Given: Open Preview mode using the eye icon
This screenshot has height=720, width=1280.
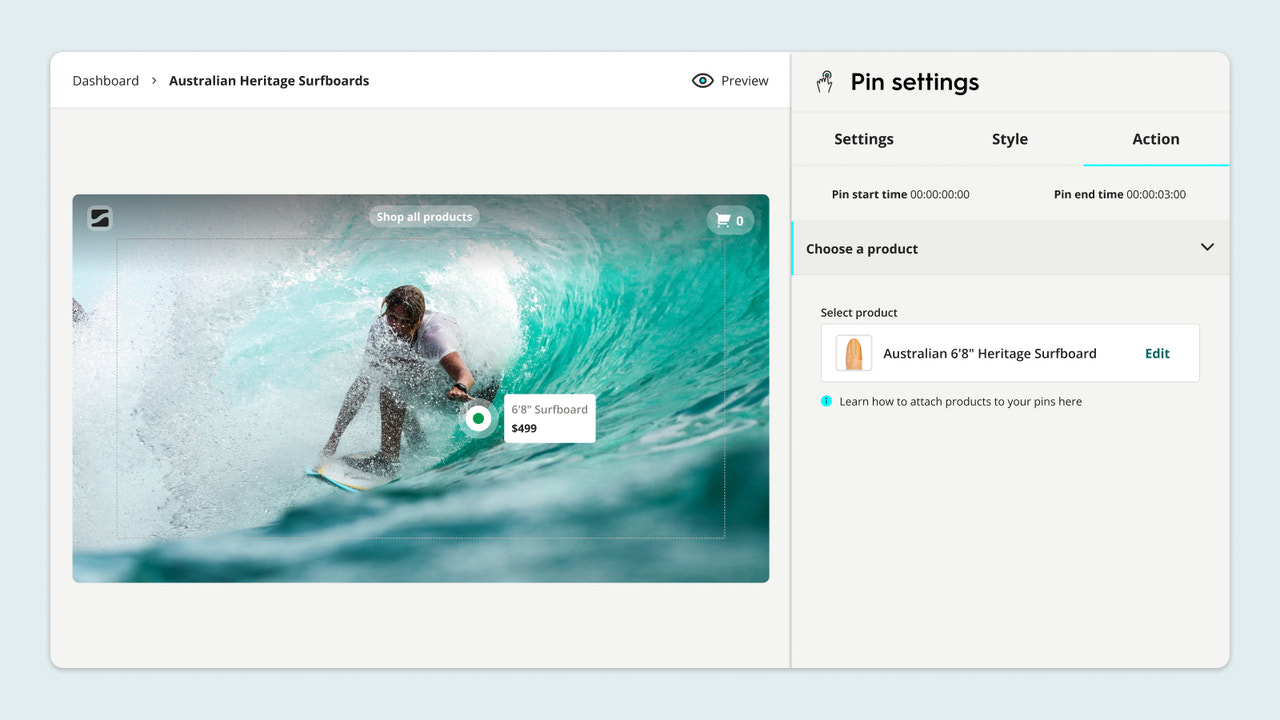Looking at the screenshot, I should (703, 80).
